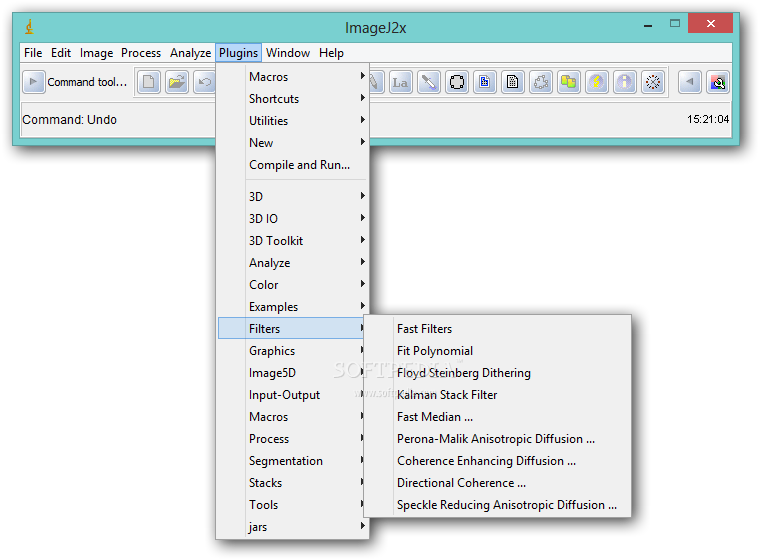Image resolution: width=760 pixels, height=560 pixels.
Task: Expand the Color submenu arrow
Action: pos(363,284)
